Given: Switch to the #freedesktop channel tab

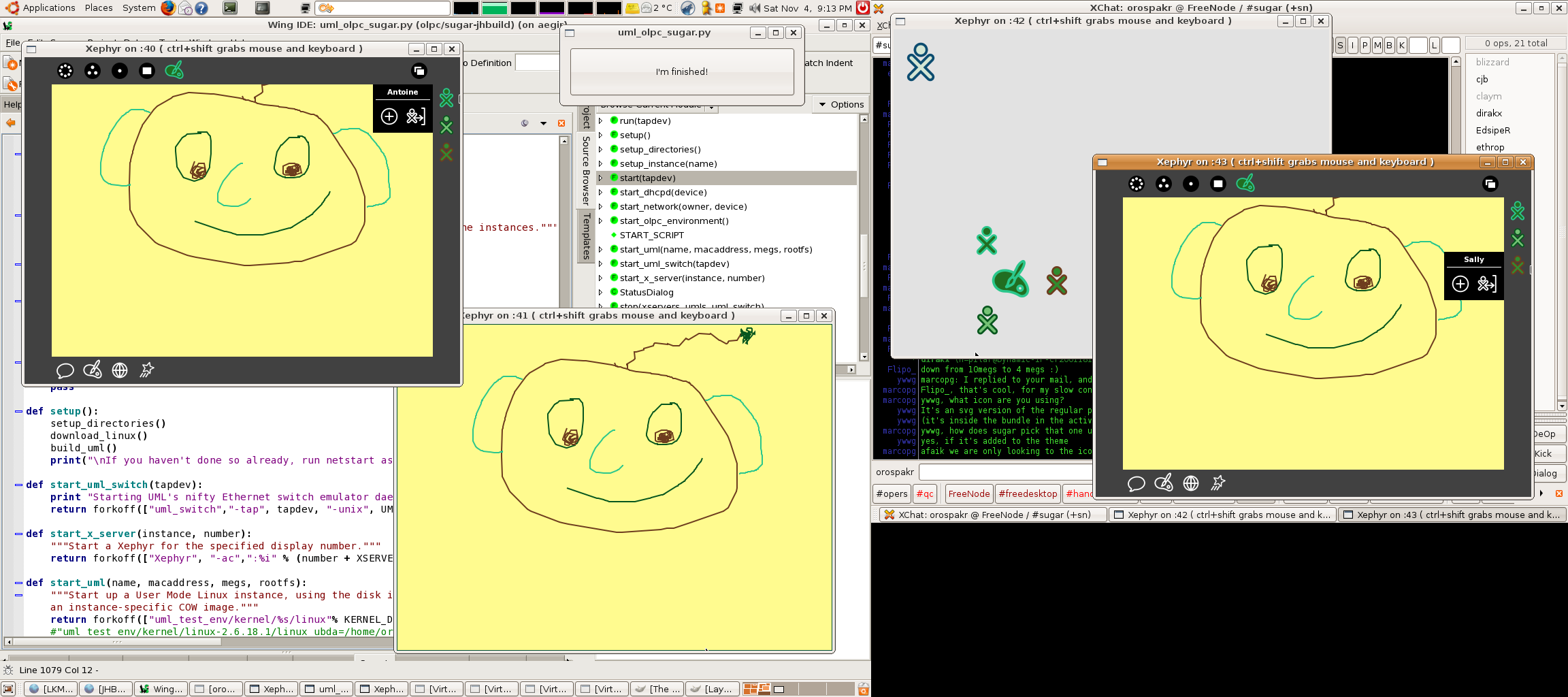Looking at the screenshot, I should point(1028,493).
